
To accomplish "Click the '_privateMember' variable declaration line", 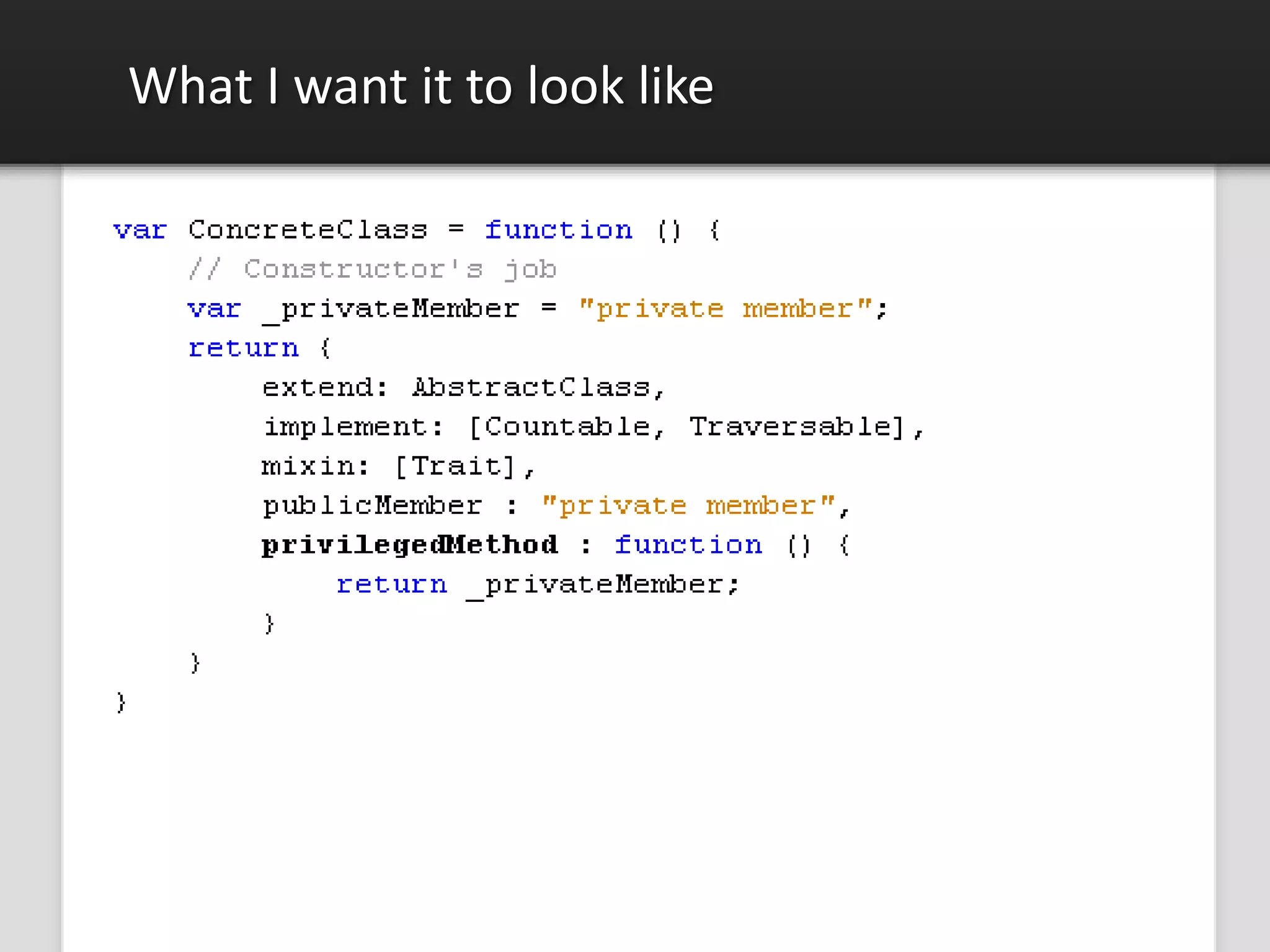I will click(x=538, y=309).
